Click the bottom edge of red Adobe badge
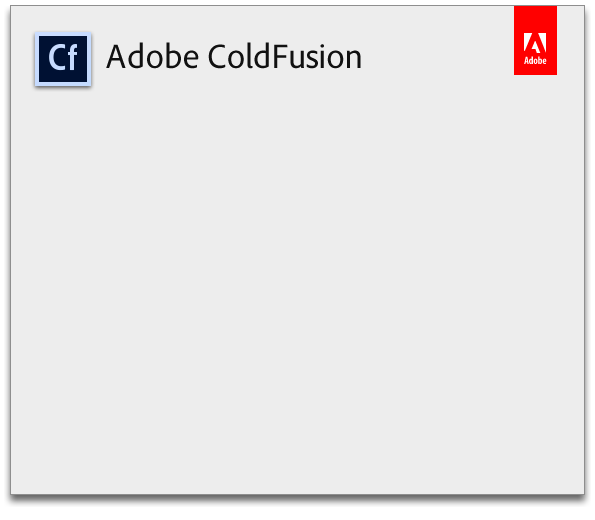This screenshot has width=595, height=520. [535, 74]
